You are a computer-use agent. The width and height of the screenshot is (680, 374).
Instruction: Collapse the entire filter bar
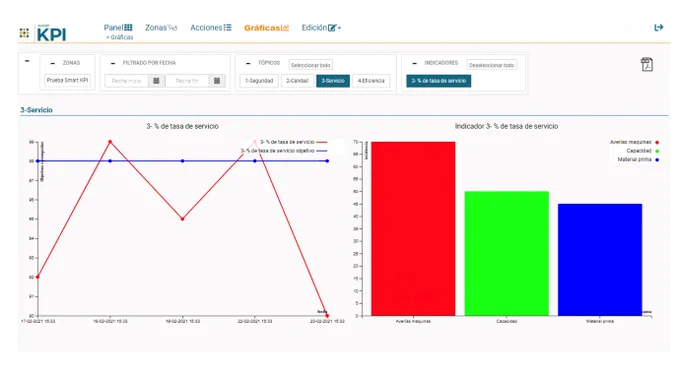[27, 61]
